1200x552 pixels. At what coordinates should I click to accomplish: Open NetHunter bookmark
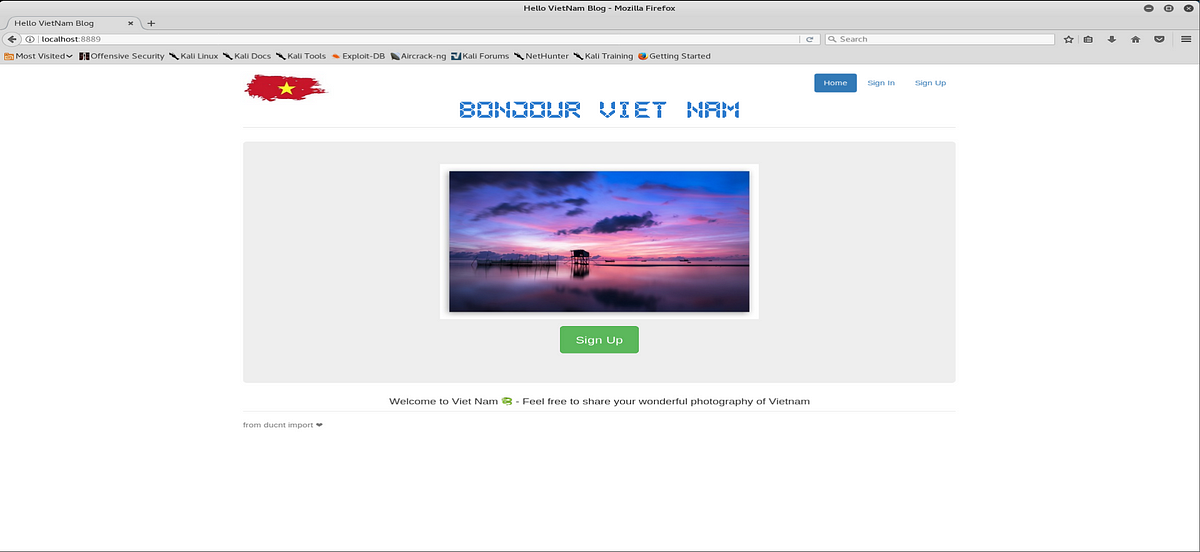tap(541, 56)
